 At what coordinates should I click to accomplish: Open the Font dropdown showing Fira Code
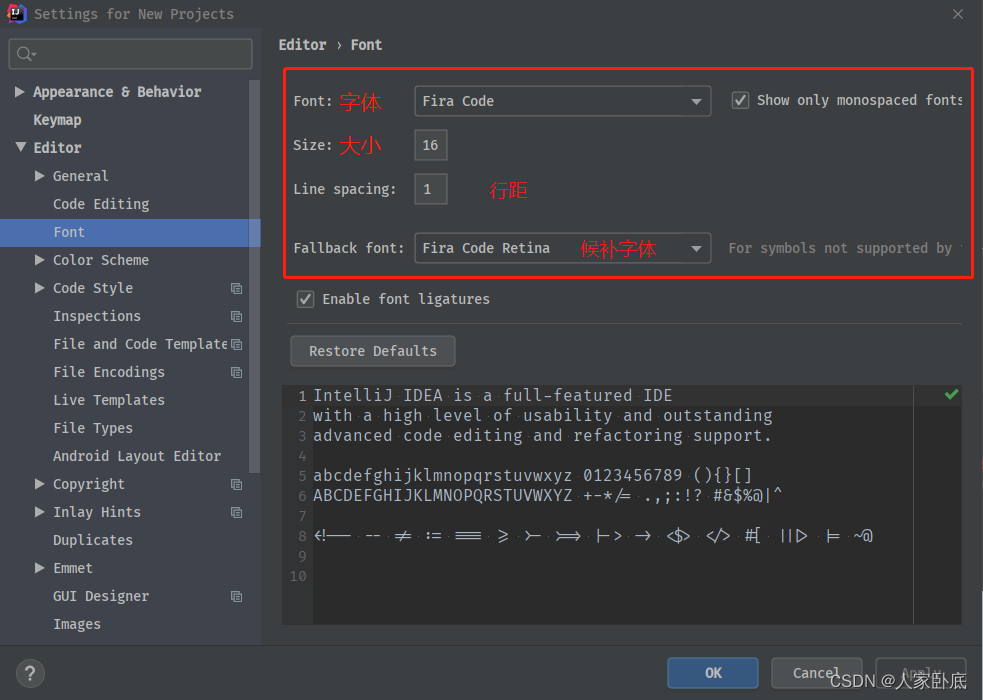click(x=562, y=101)
